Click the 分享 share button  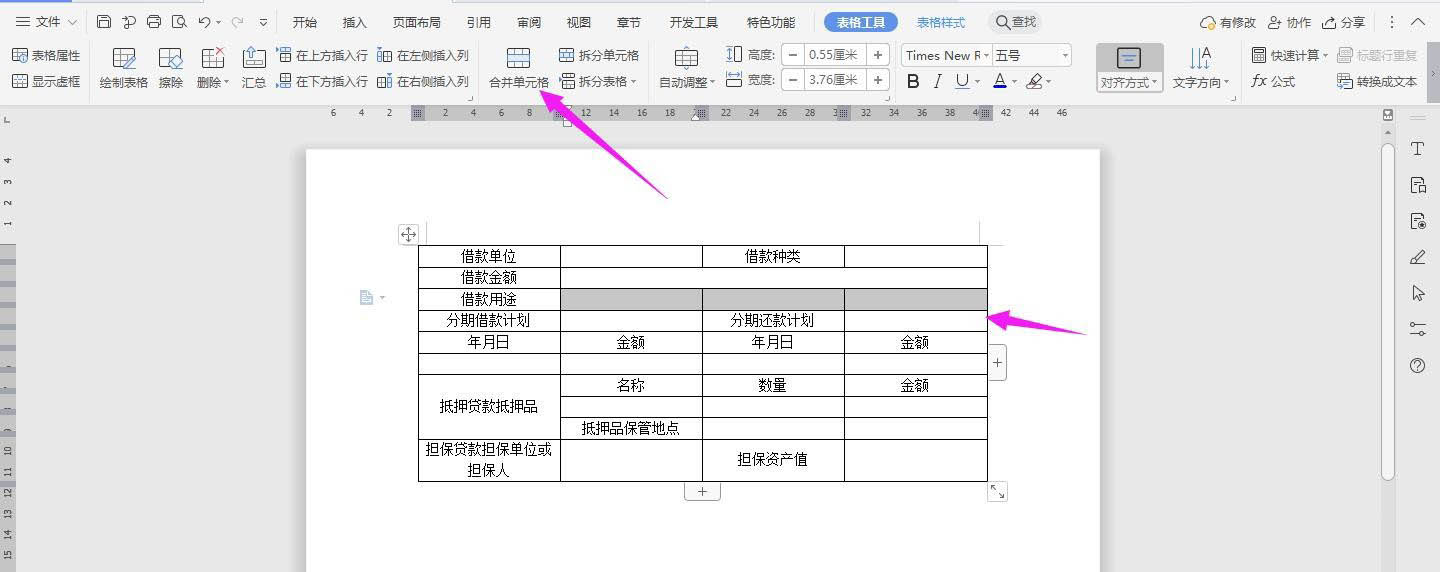[1343, 22]
